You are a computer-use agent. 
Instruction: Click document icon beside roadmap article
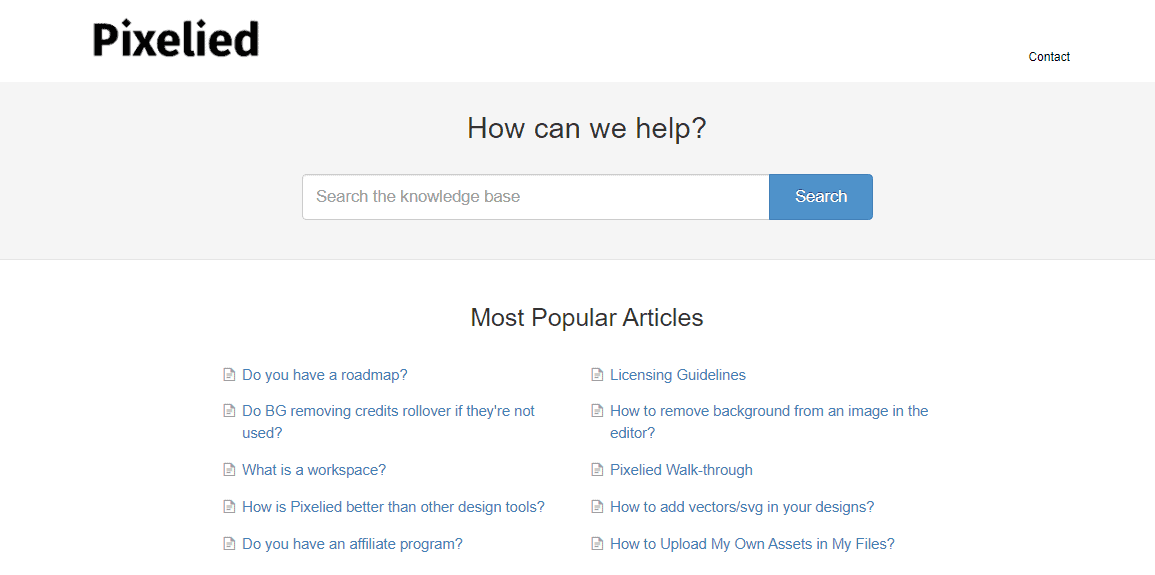229,375
